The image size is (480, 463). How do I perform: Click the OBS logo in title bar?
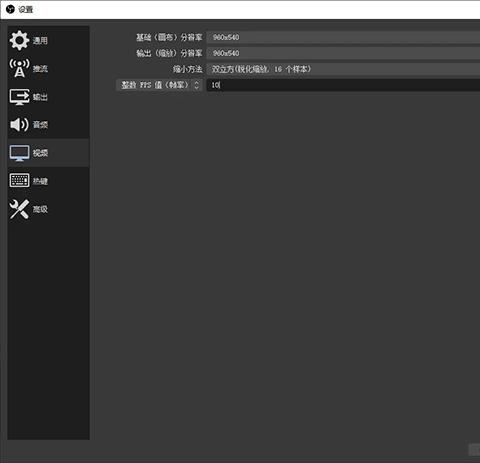10,9
